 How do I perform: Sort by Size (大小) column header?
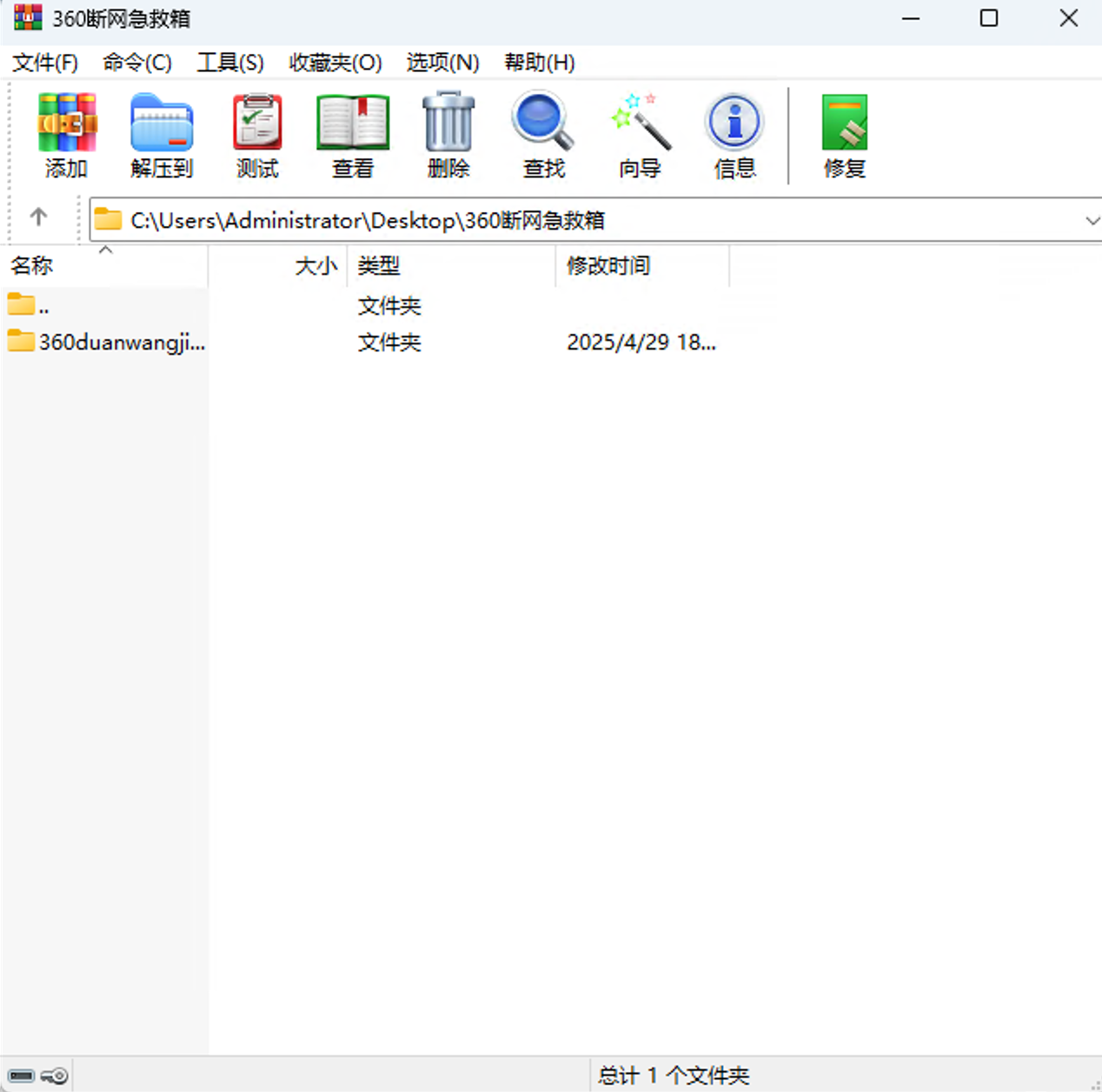(x=278, y=266)
